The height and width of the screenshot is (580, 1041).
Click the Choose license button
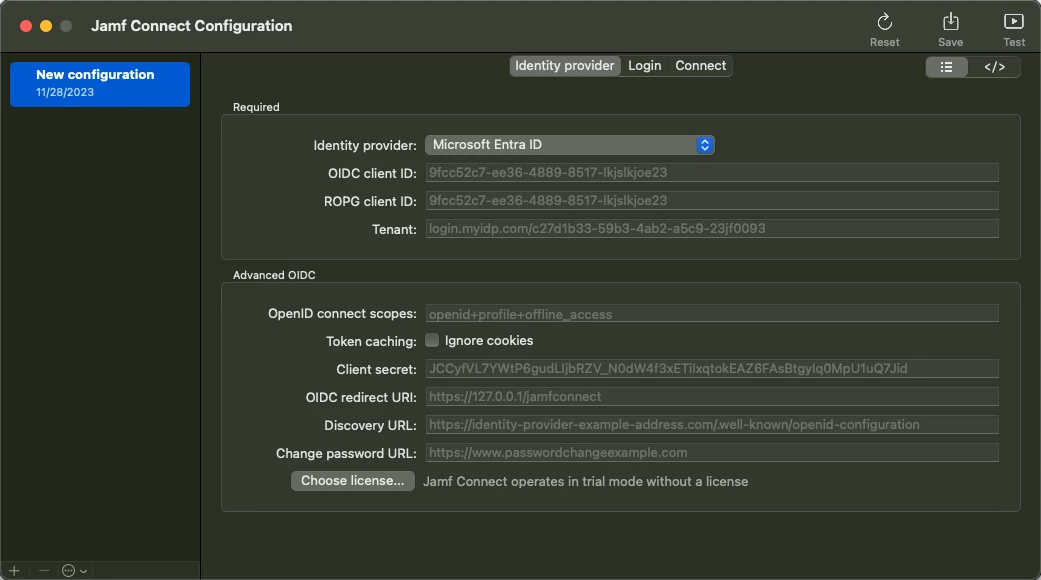[353, 481]
